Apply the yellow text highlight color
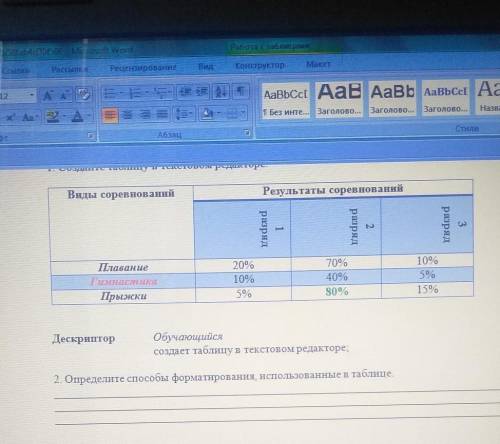The height and width of the screenshot is (444, 500). point(52,117)
